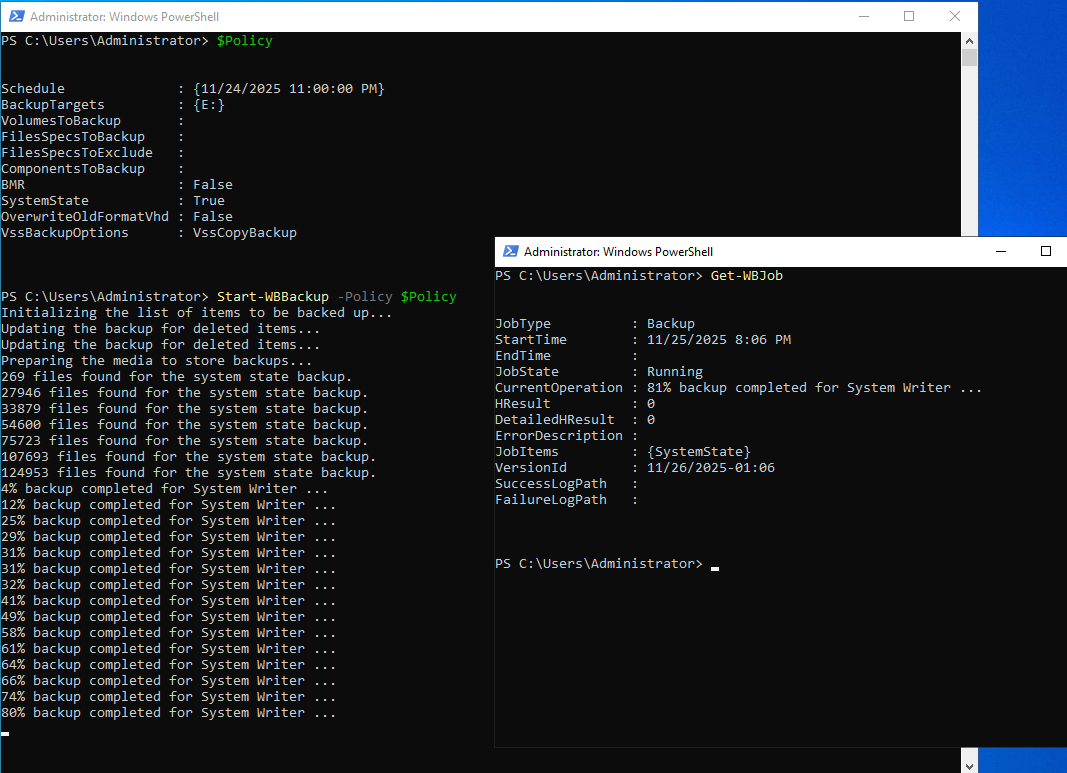Screen dimensions: 1067x773
Task: Click StartTime value '11/25/2025 8:06 PM'
Action: [x=719, y=340]
